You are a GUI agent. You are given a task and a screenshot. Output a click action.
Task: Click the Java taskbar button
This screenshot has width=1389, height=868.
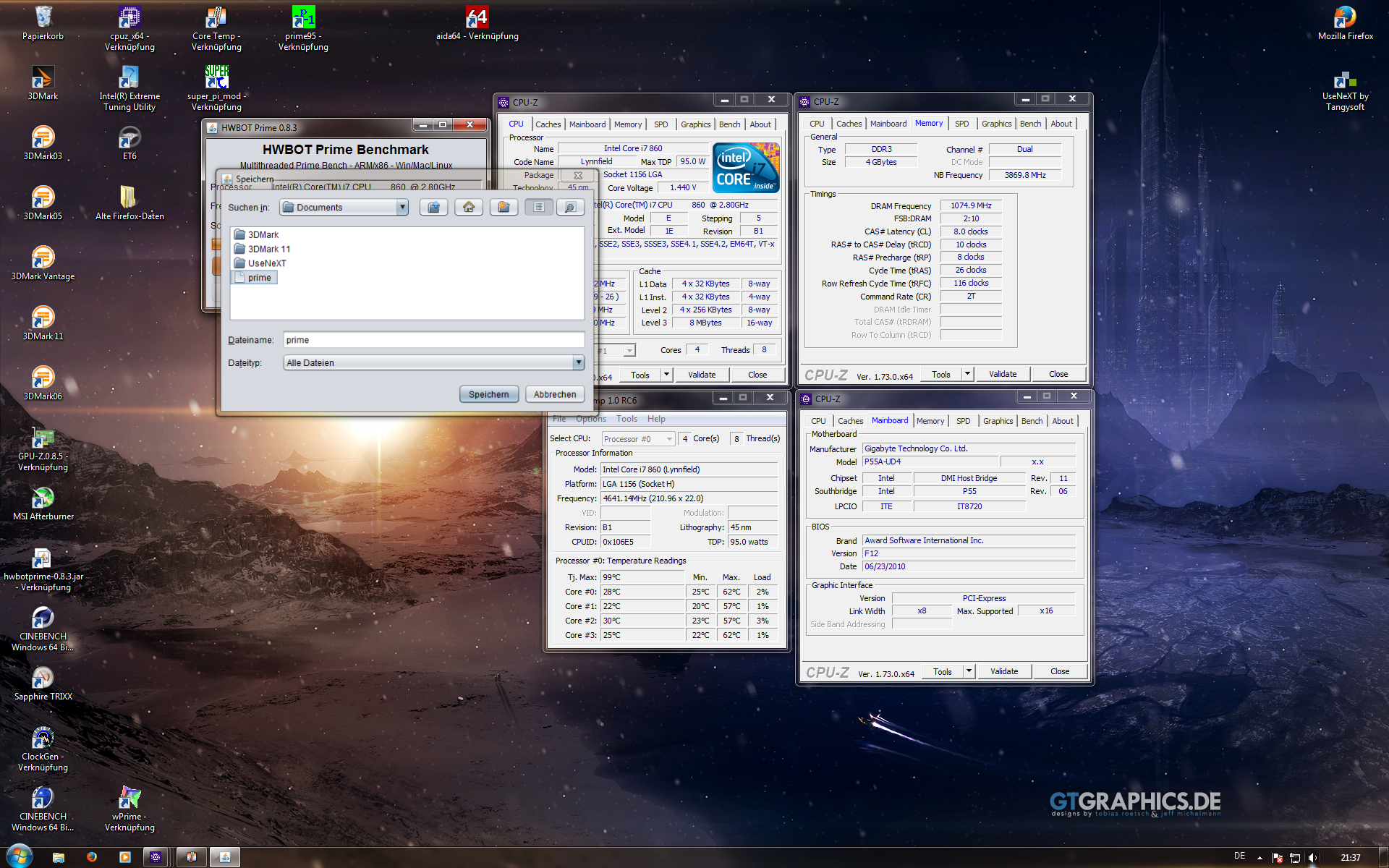[x=225, y=857]
